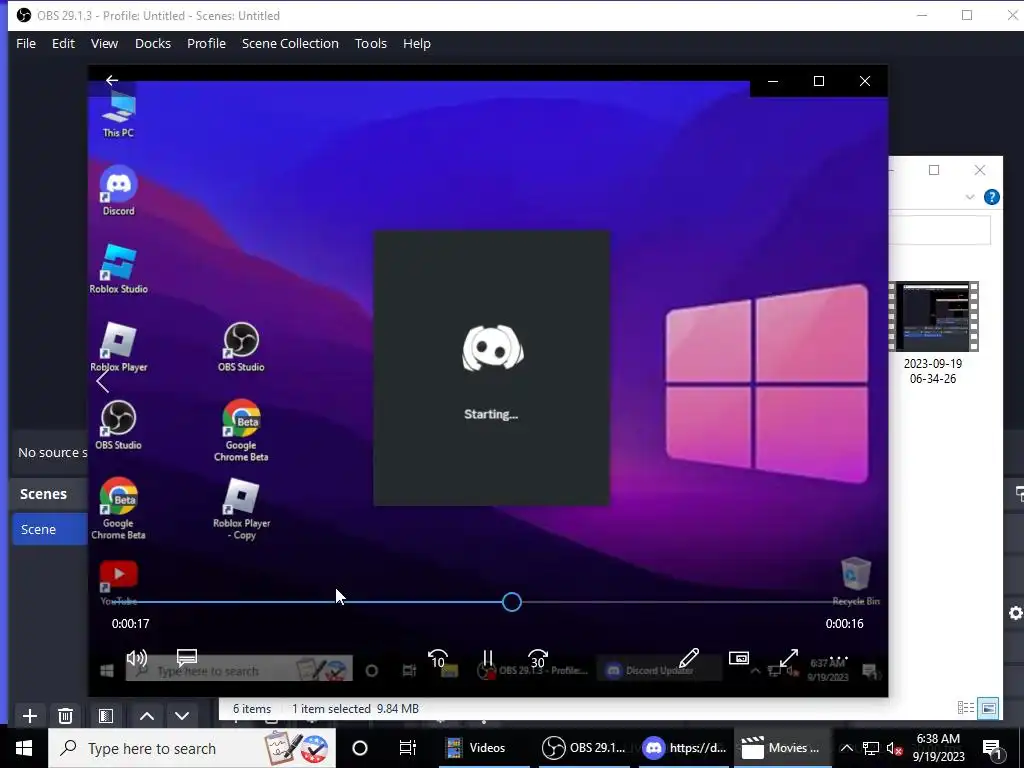
Task: Click the 0:00:17 elapsed time label
Action: pos(131,624)
